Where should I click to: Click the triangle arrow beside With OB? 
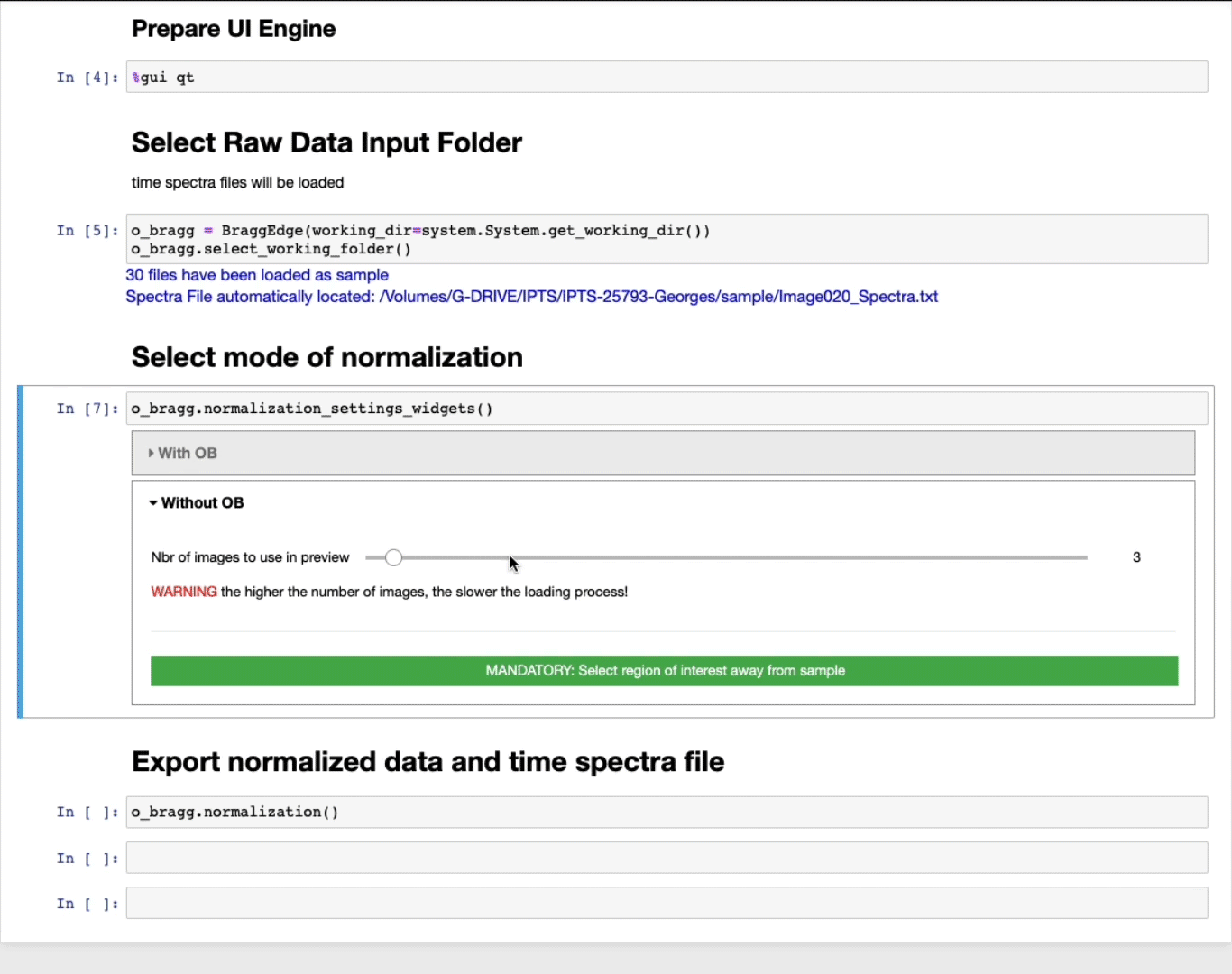(151, 454)
